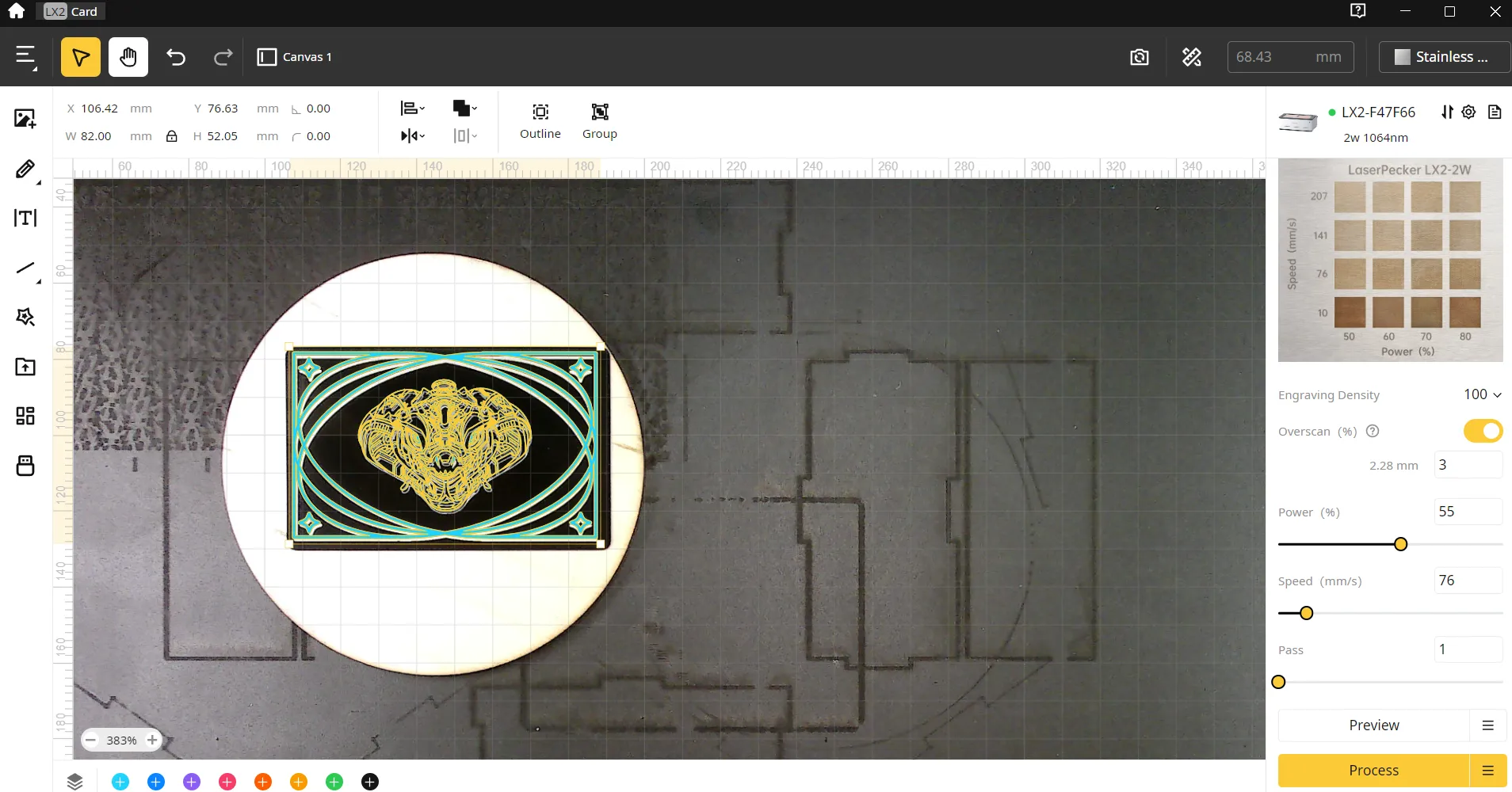Image resolution: width=1512 pixels, height=792 pixels.
Task: Expand the Engraving Density dropdown
Action: coord(1482,394)
